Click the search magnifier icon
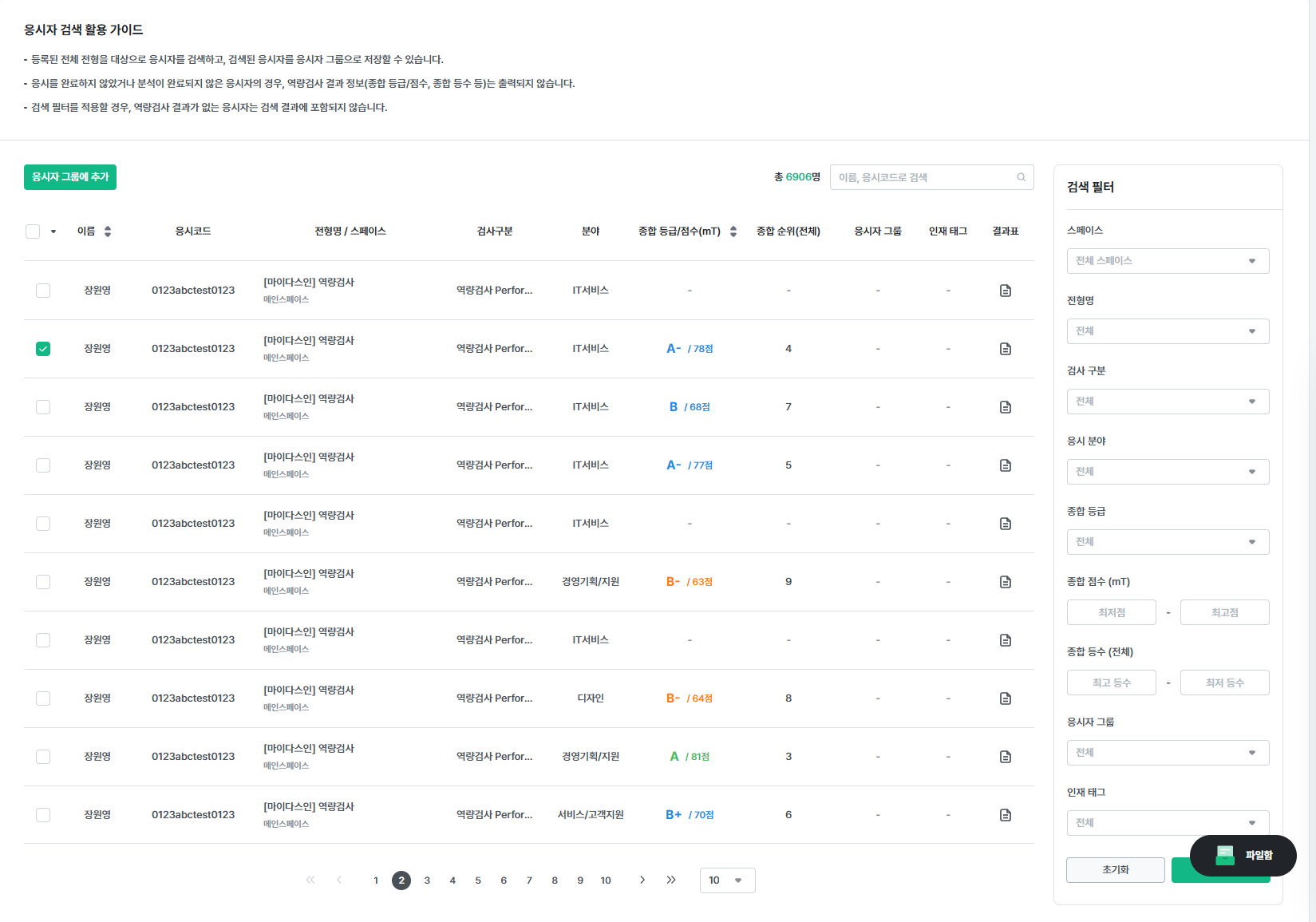This screenshot has width=1316, height=922. click(1021, 177)
